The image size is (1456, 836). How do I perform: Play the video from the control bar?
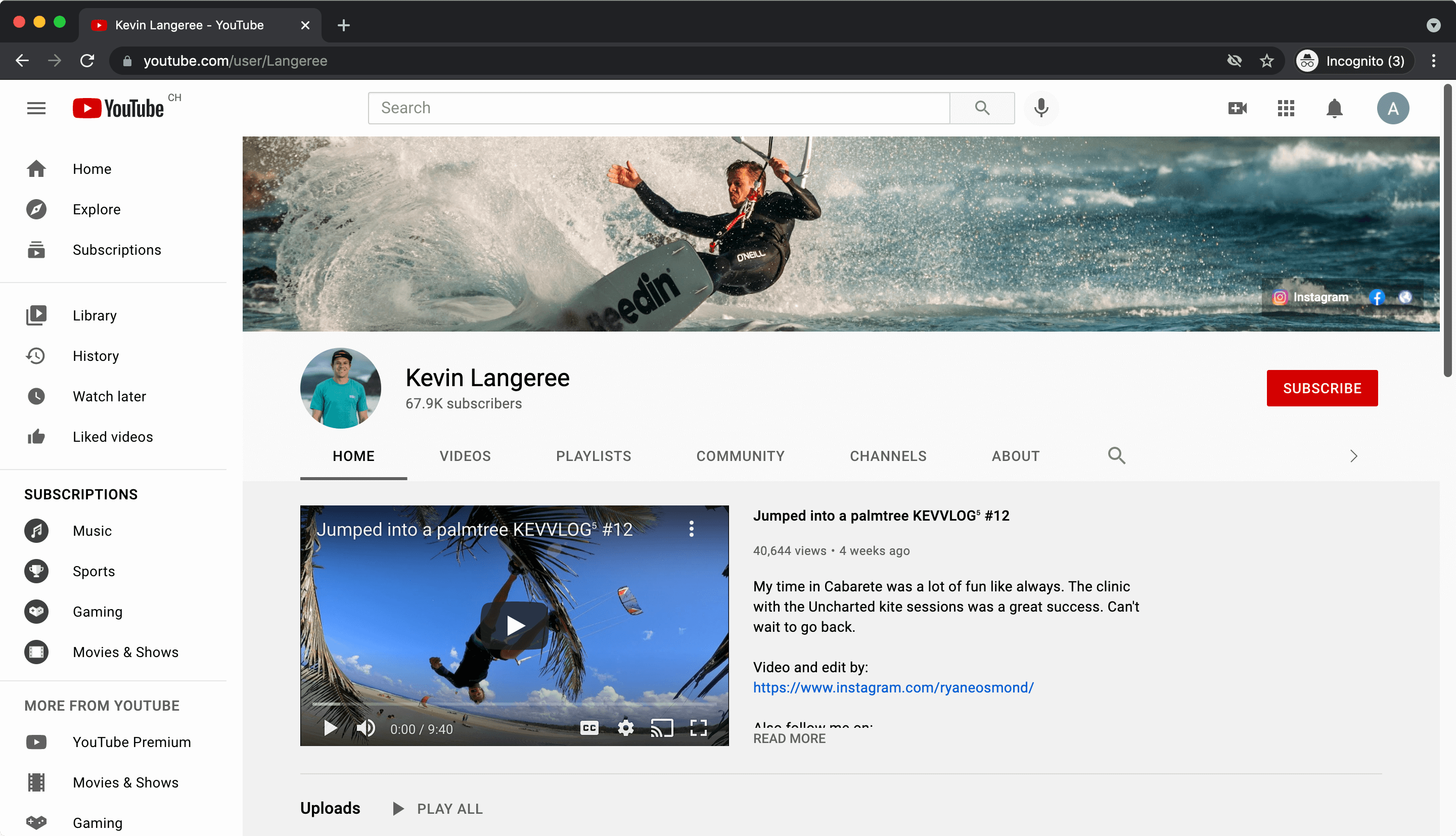click(x=330, y=728)
